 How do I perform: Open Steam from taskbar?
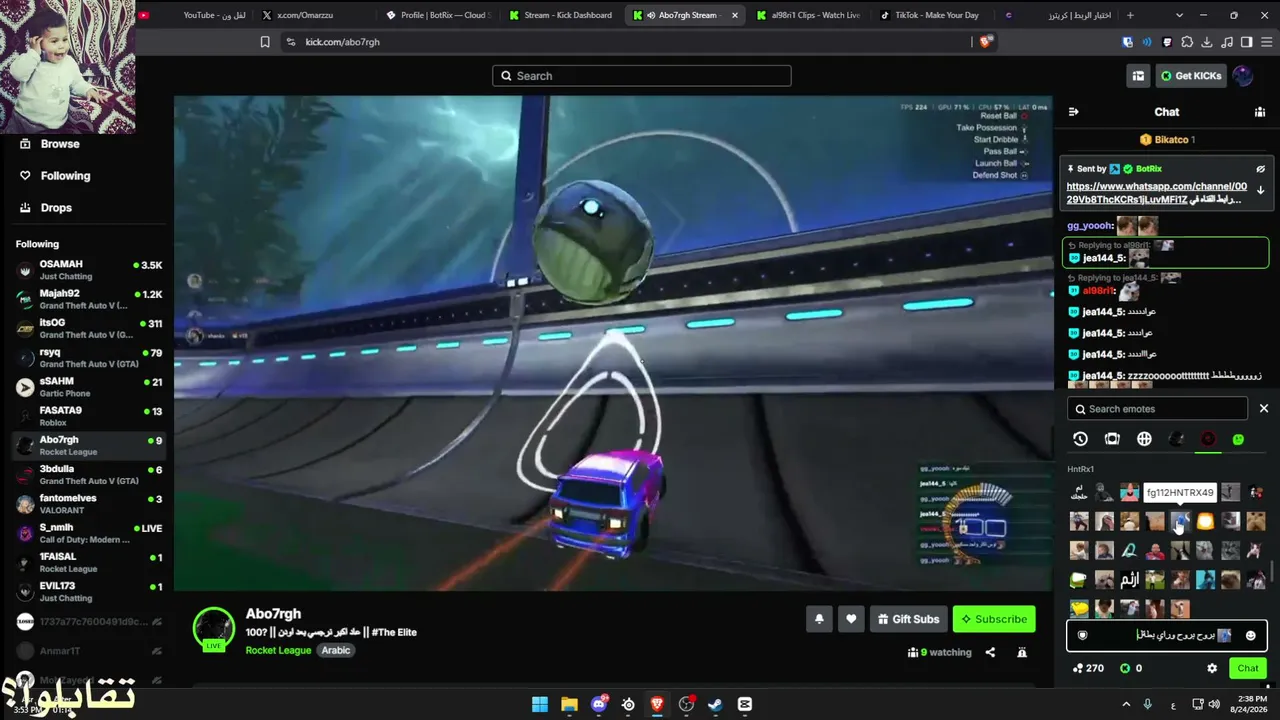pos(715,704)
